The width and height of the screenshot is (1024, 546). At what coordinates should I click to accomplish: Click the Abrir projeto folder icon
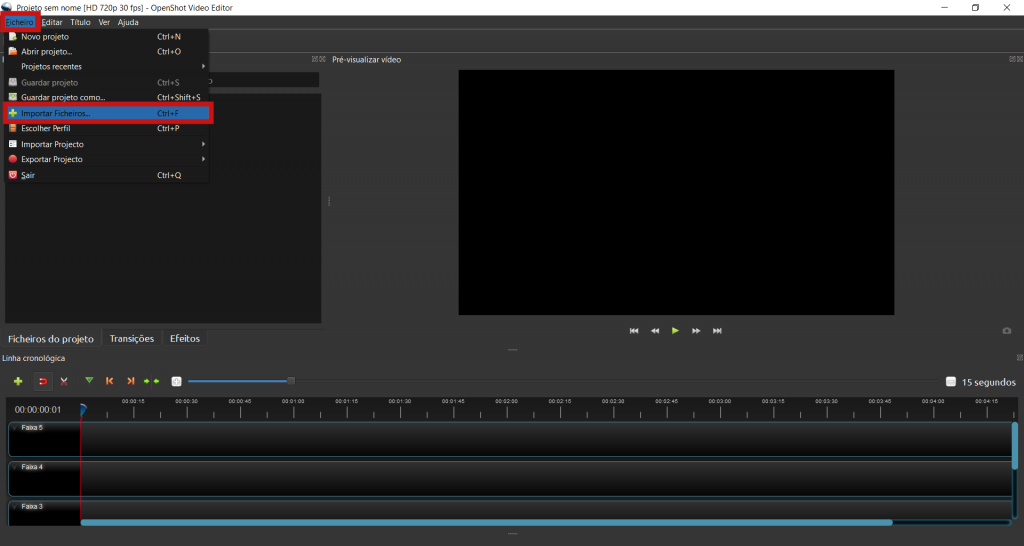pos(12,52)
